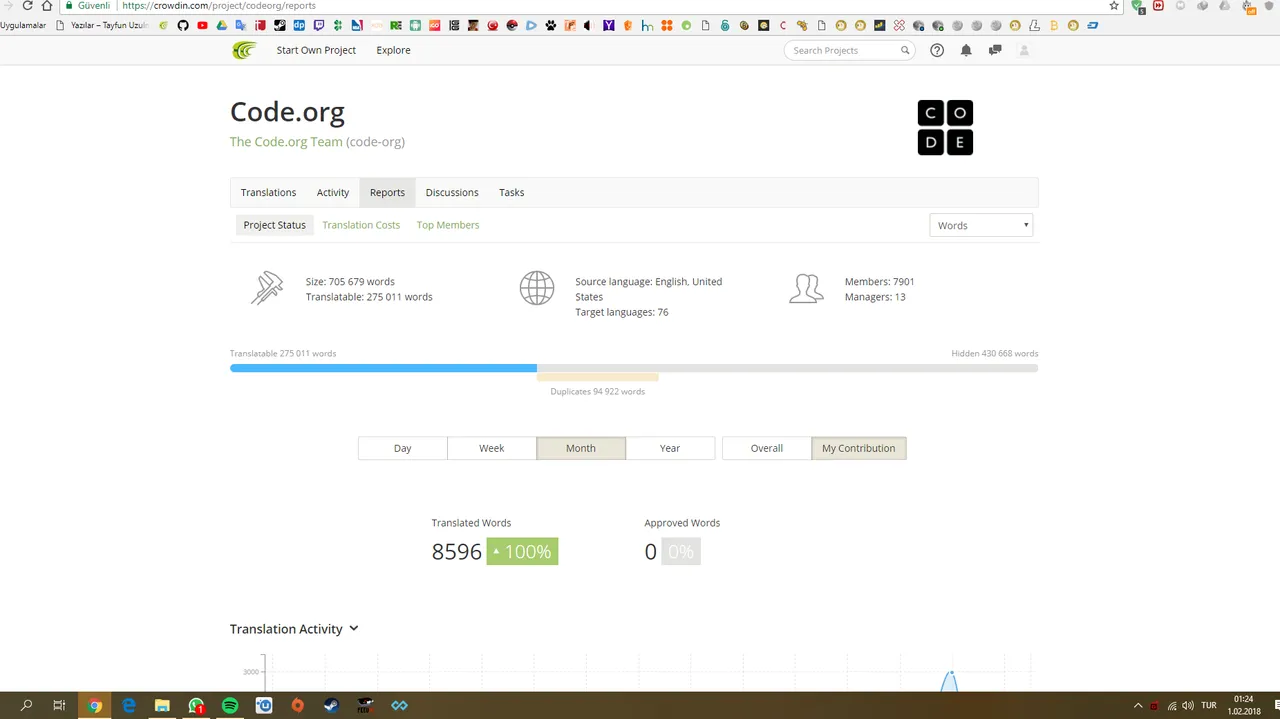1280x719 pixels.
Task: Open the Discussions tab
Action: tap(452, 192)
